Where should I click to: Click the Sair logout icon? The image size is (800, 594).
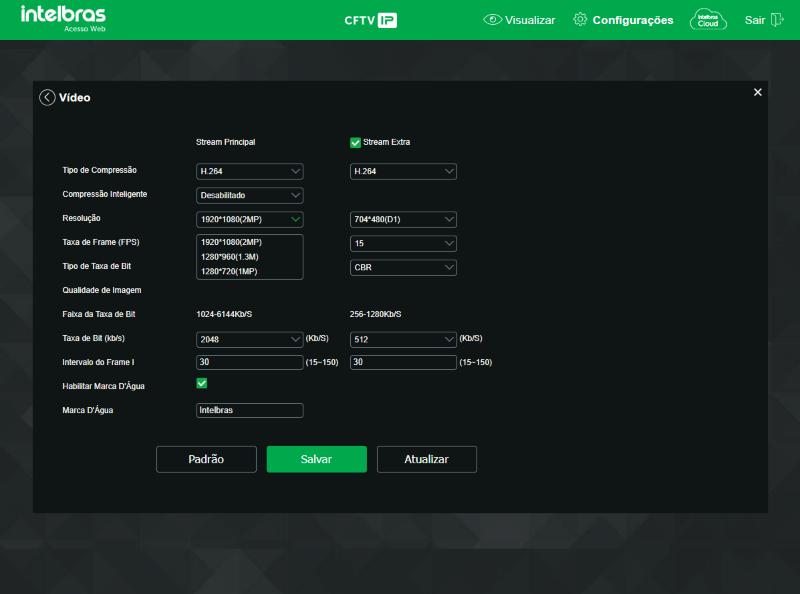coord(777,20)
